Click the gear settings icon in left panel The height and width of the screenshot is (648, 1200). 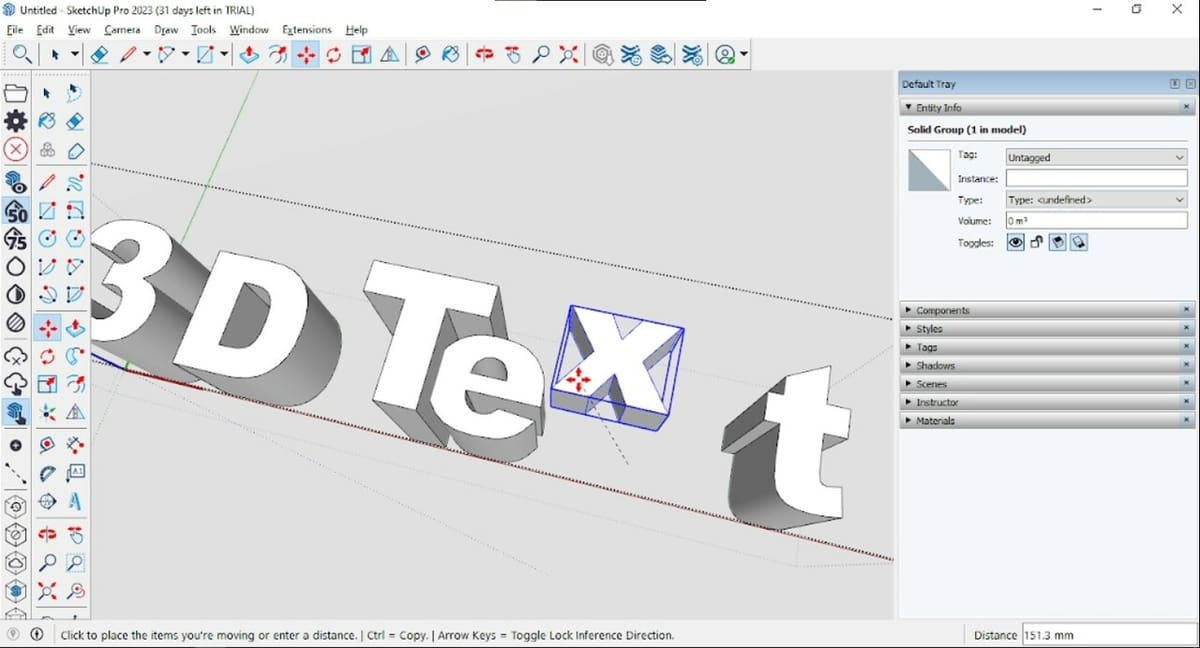click(x=15, y=121)
